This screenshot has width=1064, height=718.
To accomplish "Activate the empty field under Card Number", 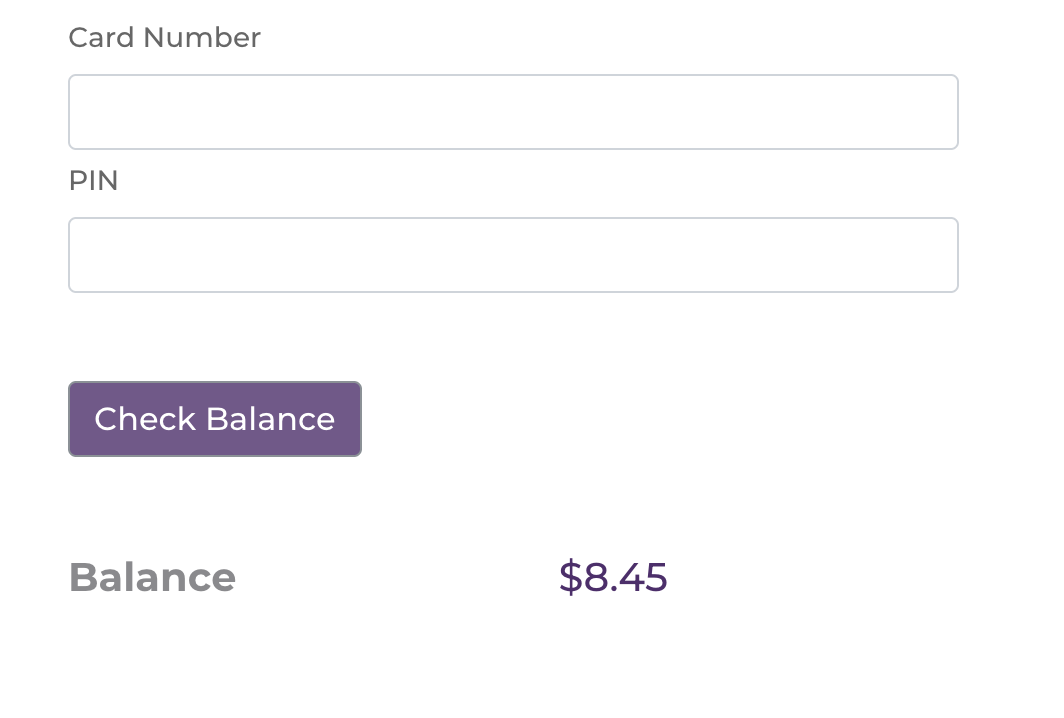I will click(513, 112).
